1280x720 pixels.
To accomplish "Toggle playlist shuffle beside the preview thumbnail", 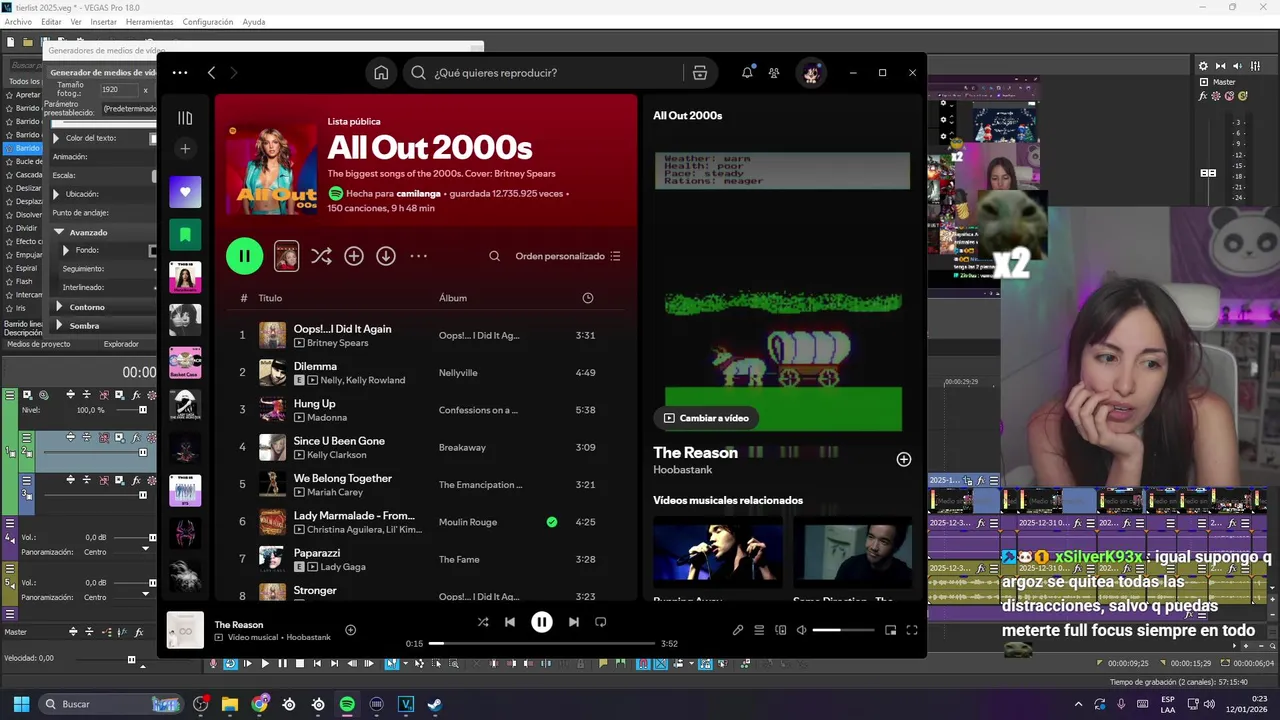I will pos(321,256).
